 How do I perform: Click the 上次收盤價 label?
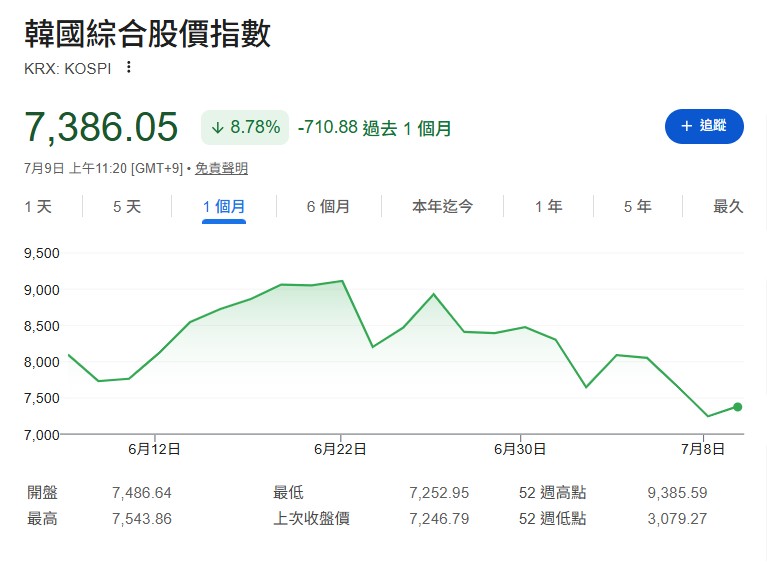click(x=312, y=519)
